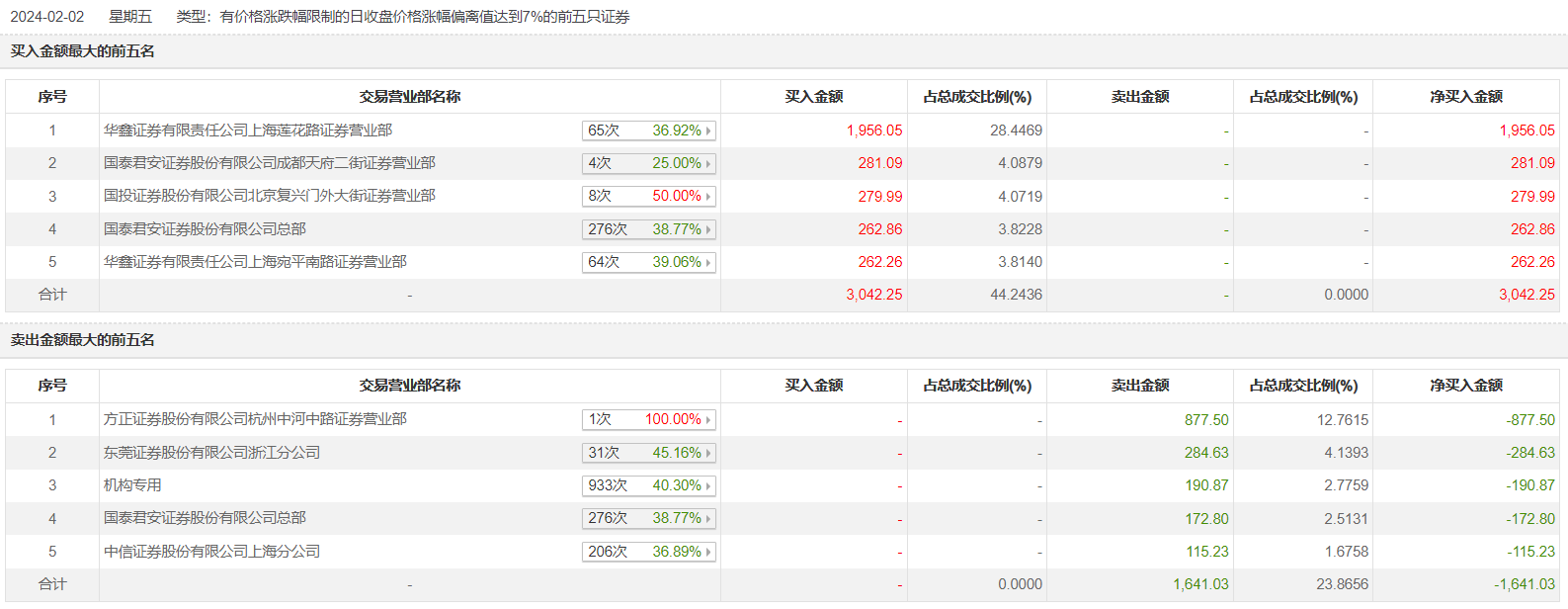Expand the 8次 50.00% badge
The height and width of the screenshot is (609, 1568).
click(648, 197)
